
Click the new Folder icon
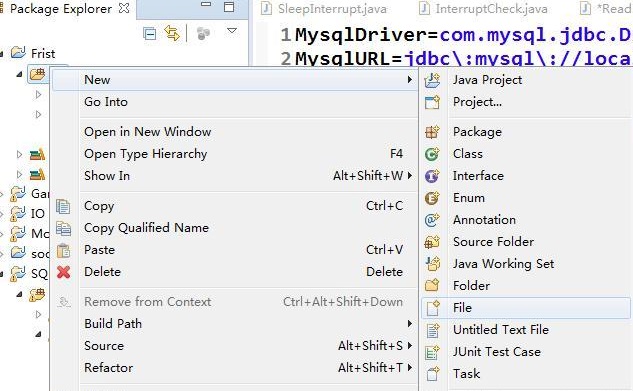tap(432, 286)
